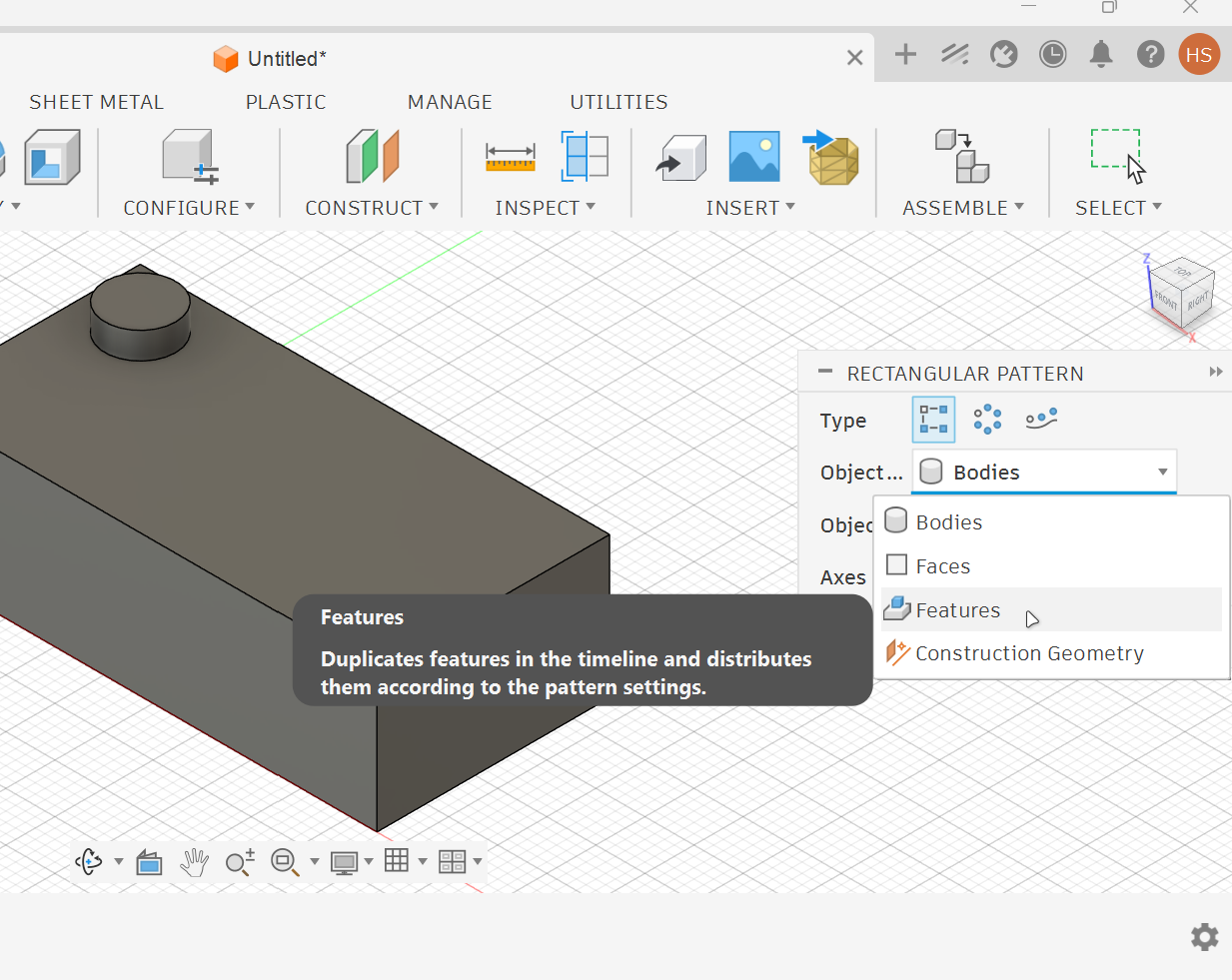Expand the SELECT menu

tap(1118, 208)
